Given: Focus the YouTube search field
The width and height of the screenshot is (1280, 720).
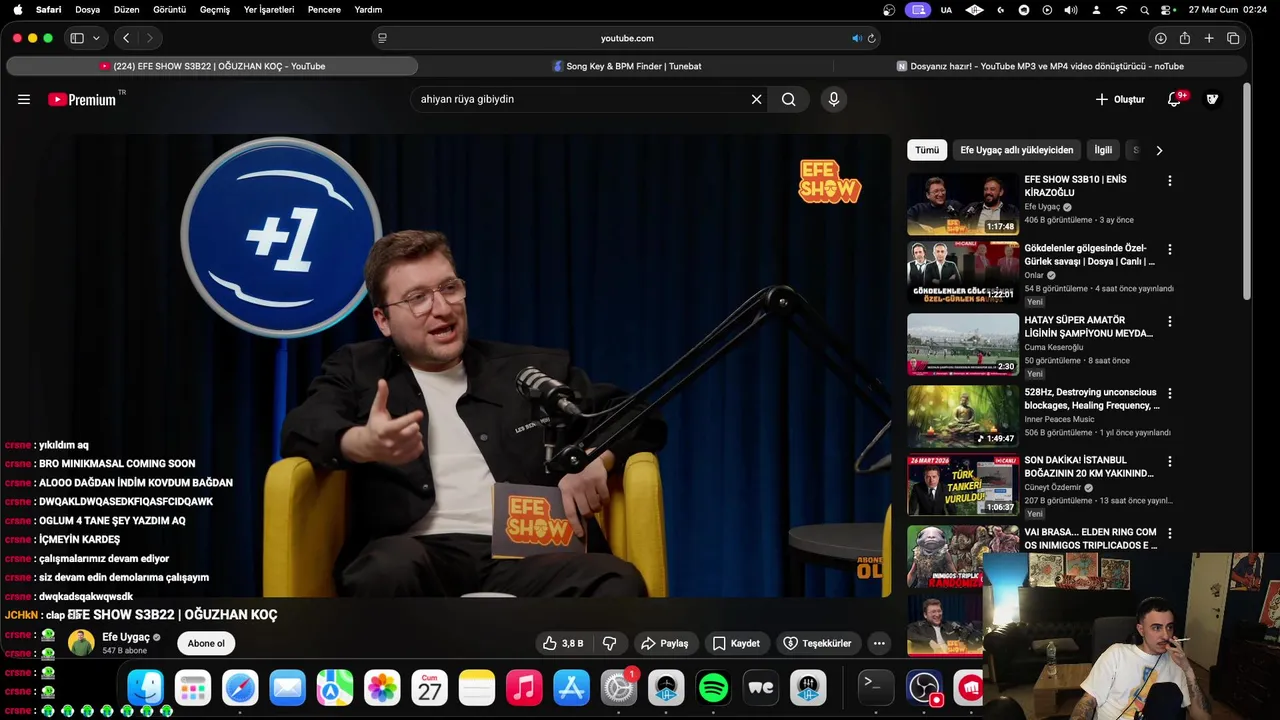Looking at the screenshot, I should tap(582, 99).
